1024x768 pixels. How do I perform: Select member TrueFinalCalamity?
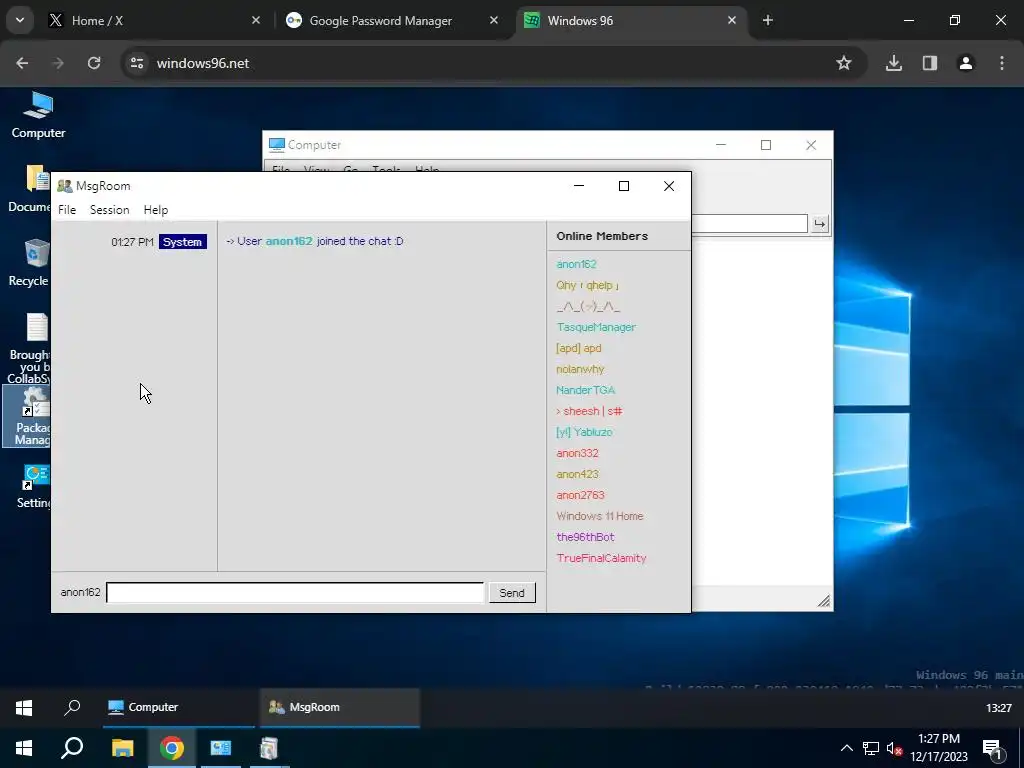[x=601, y=558]
